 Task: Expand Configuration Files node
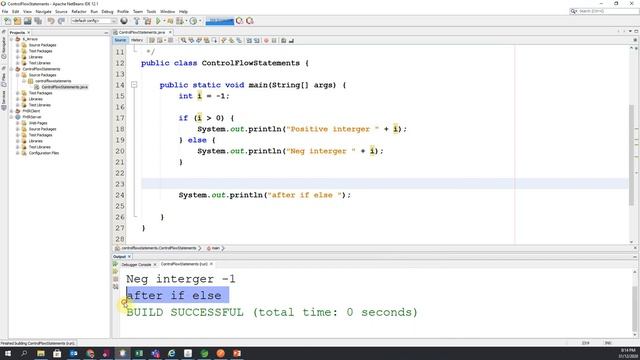pyautogui.click(x=18, y=153)
